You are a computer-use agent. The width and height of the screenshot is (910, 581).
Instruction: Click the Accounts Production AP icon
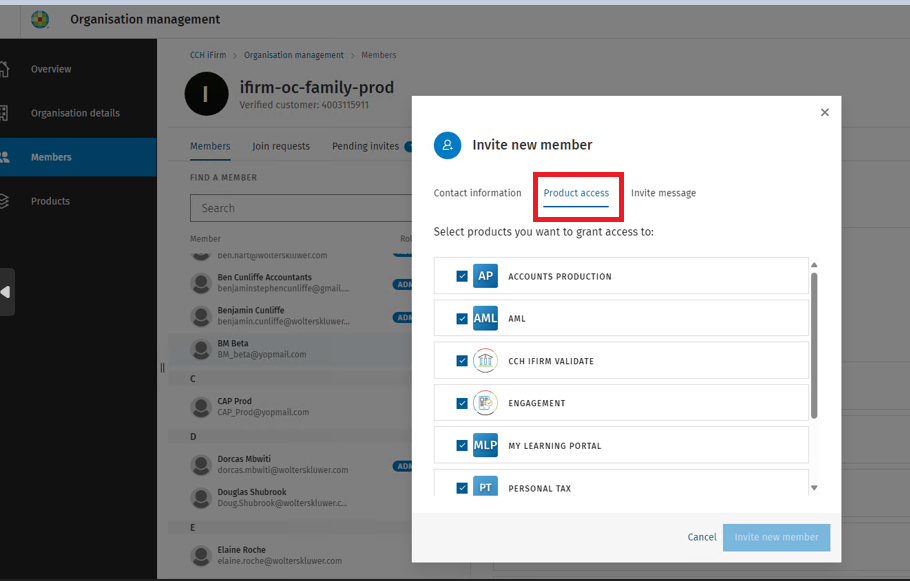point(485,276)
